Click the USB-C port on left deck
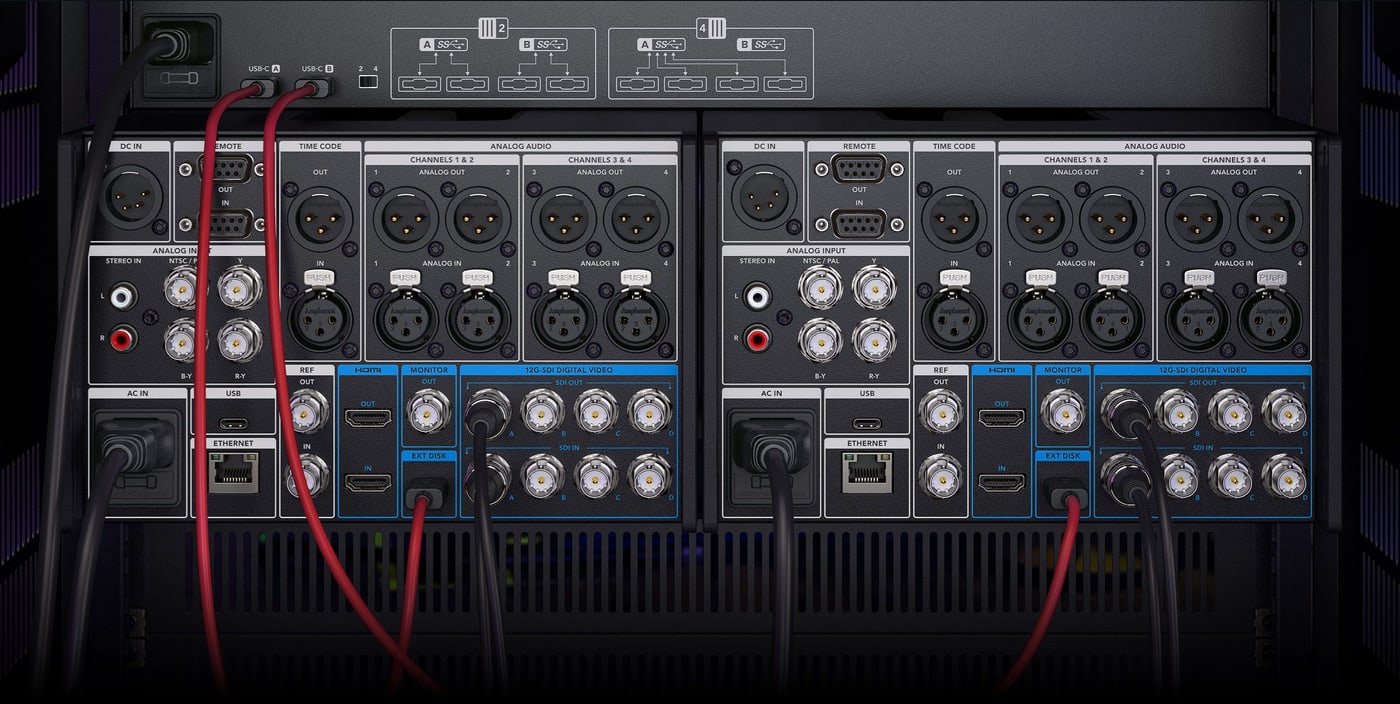This screenshot has width=1400, height=704. (233, 423)
